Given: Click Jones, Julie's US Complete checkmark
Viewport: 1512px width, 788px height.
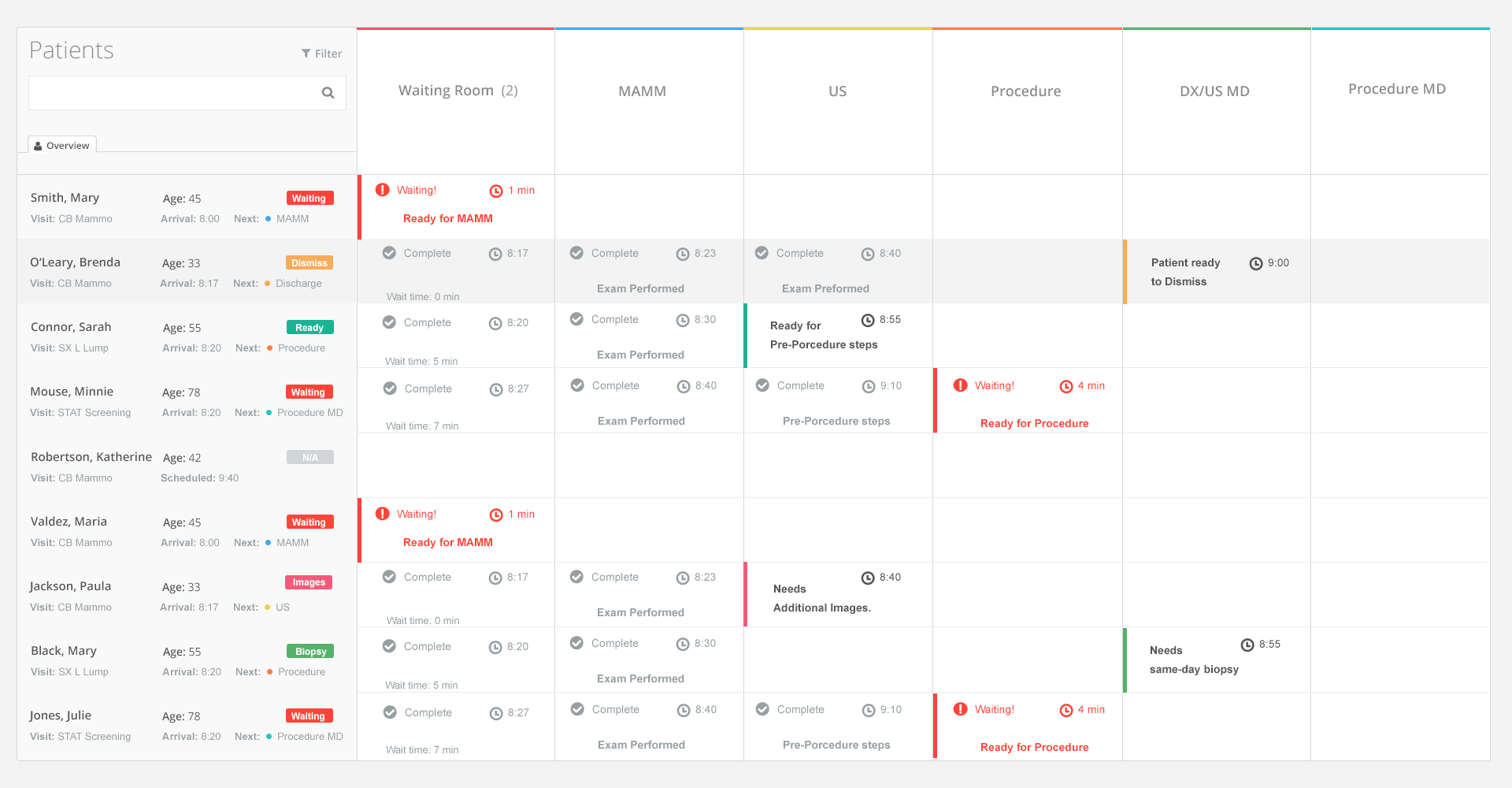Looking at the screenshot, I should [x=763, y=709].
